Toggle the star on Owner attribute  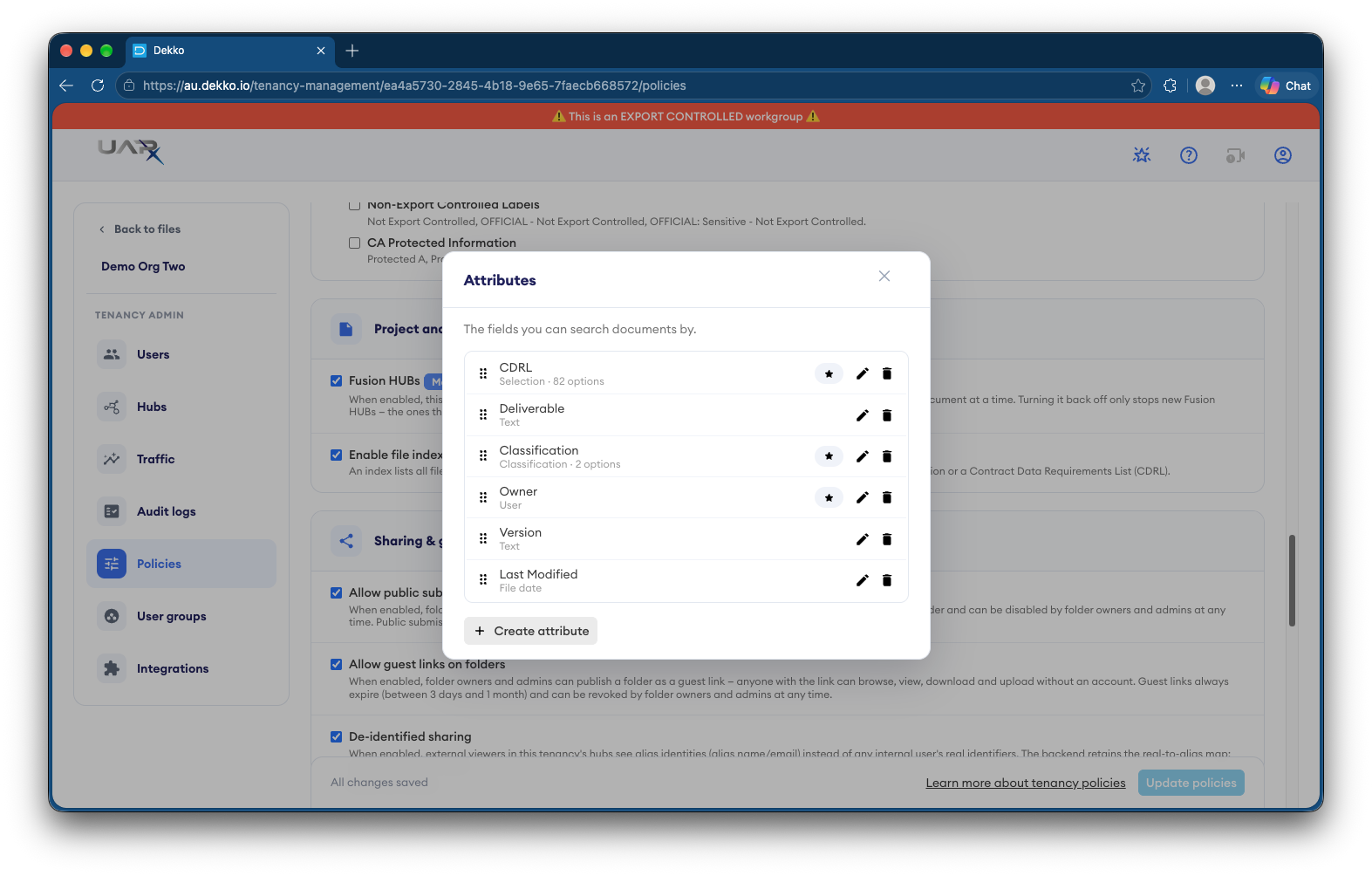coord(829,497)
